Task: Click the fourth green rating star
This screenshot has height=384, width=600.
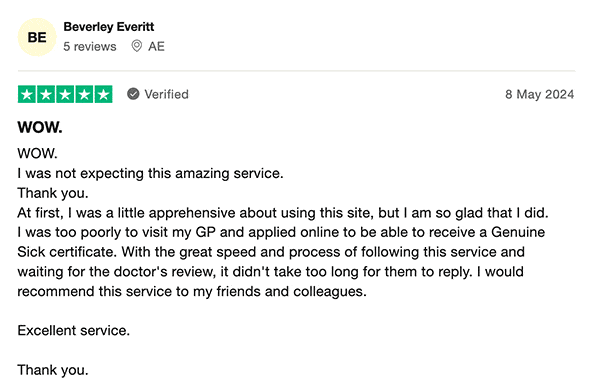Action: 84,94
